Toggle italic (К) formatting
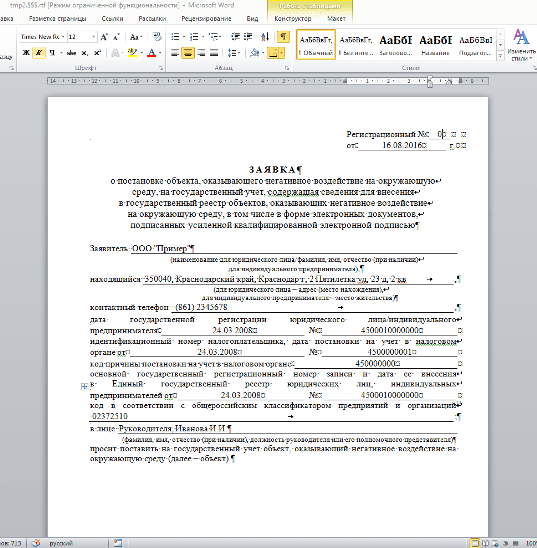 [39, 53]
